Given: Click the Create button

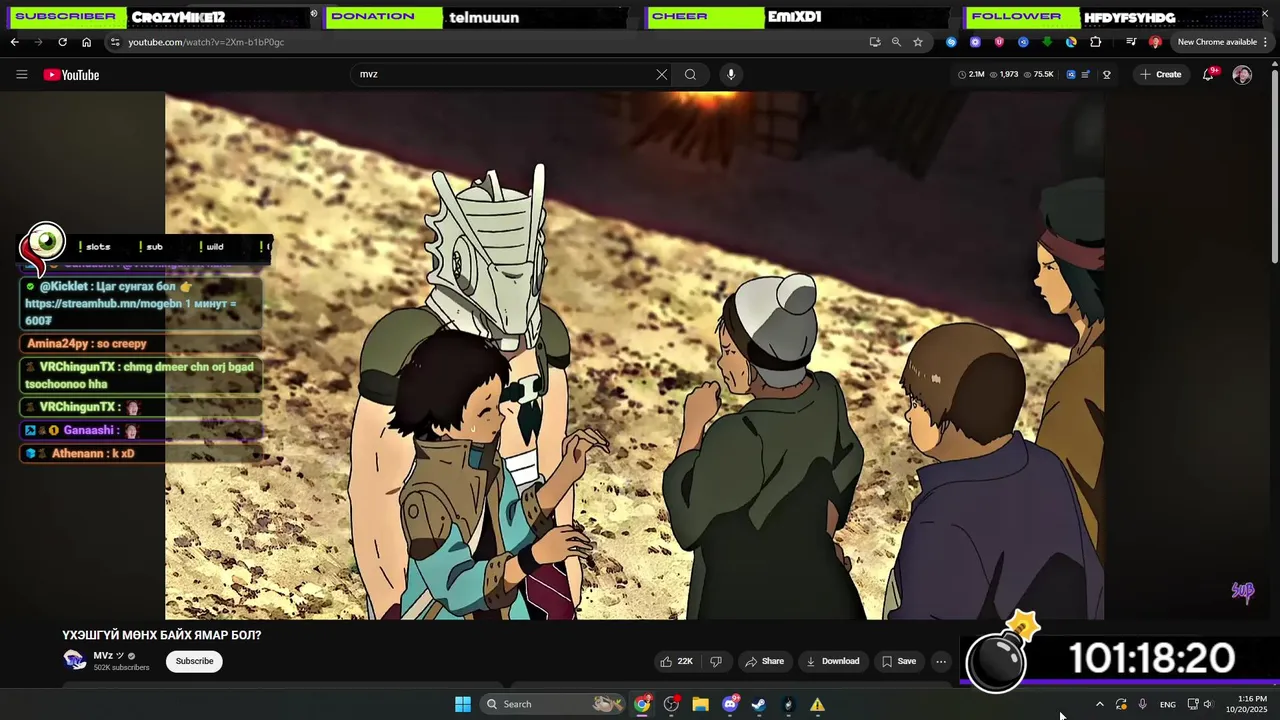Looking at the screenshot, I should coord(1160,74).
